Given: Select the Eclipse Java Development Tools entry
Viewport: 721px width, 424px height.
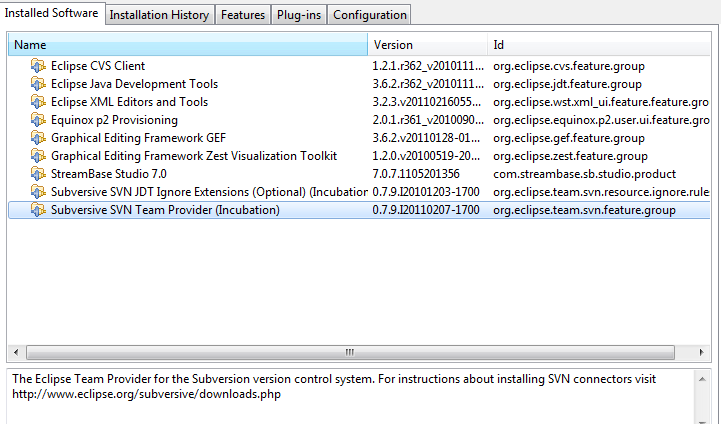Looking at the screenshot, I should coord(134,84).
